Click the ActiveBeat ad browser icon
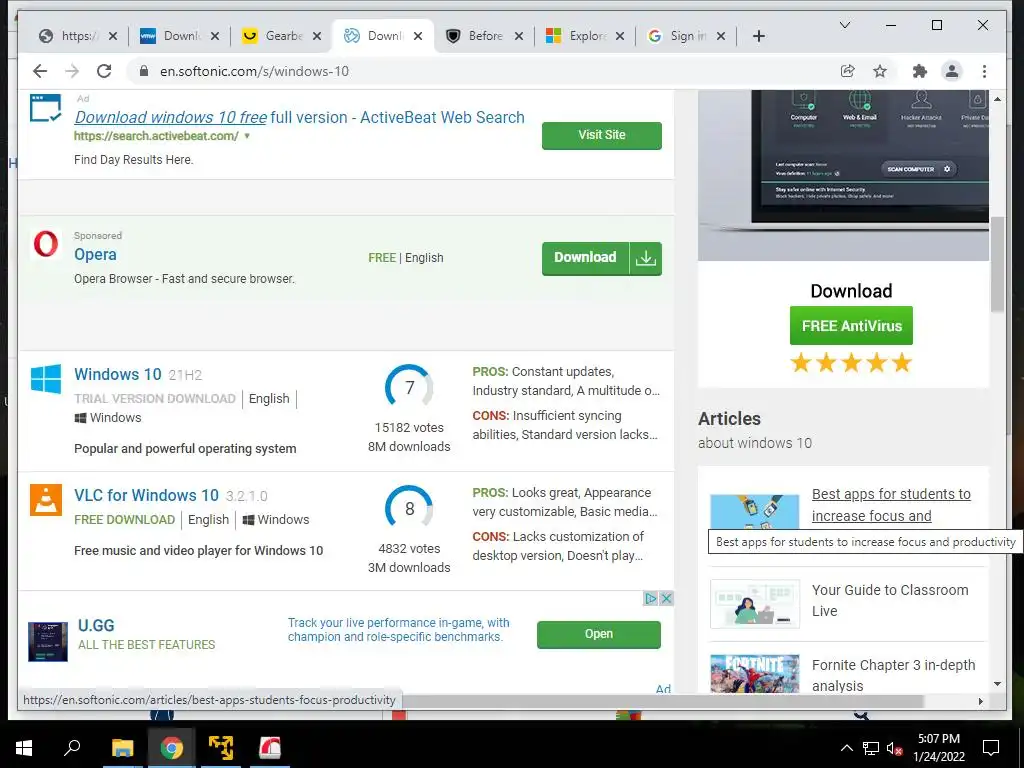 (x=46, y=108)
